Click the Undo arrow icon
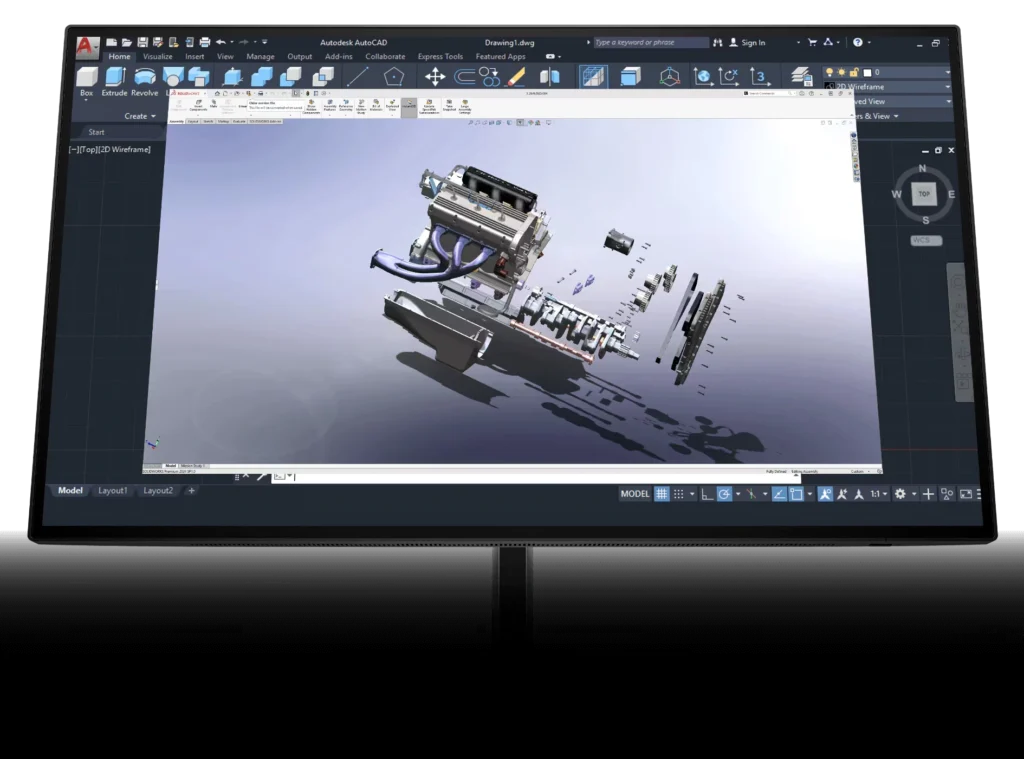Image resolution: width=1024 pixels, height=759 pixels. coord(221,42)
